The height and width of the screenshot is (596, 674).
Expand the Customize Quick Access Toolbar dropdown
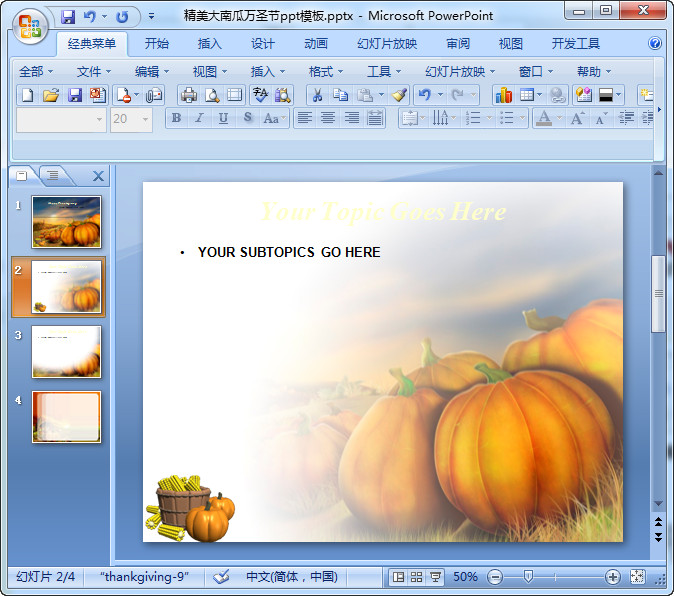coord(151,17)
